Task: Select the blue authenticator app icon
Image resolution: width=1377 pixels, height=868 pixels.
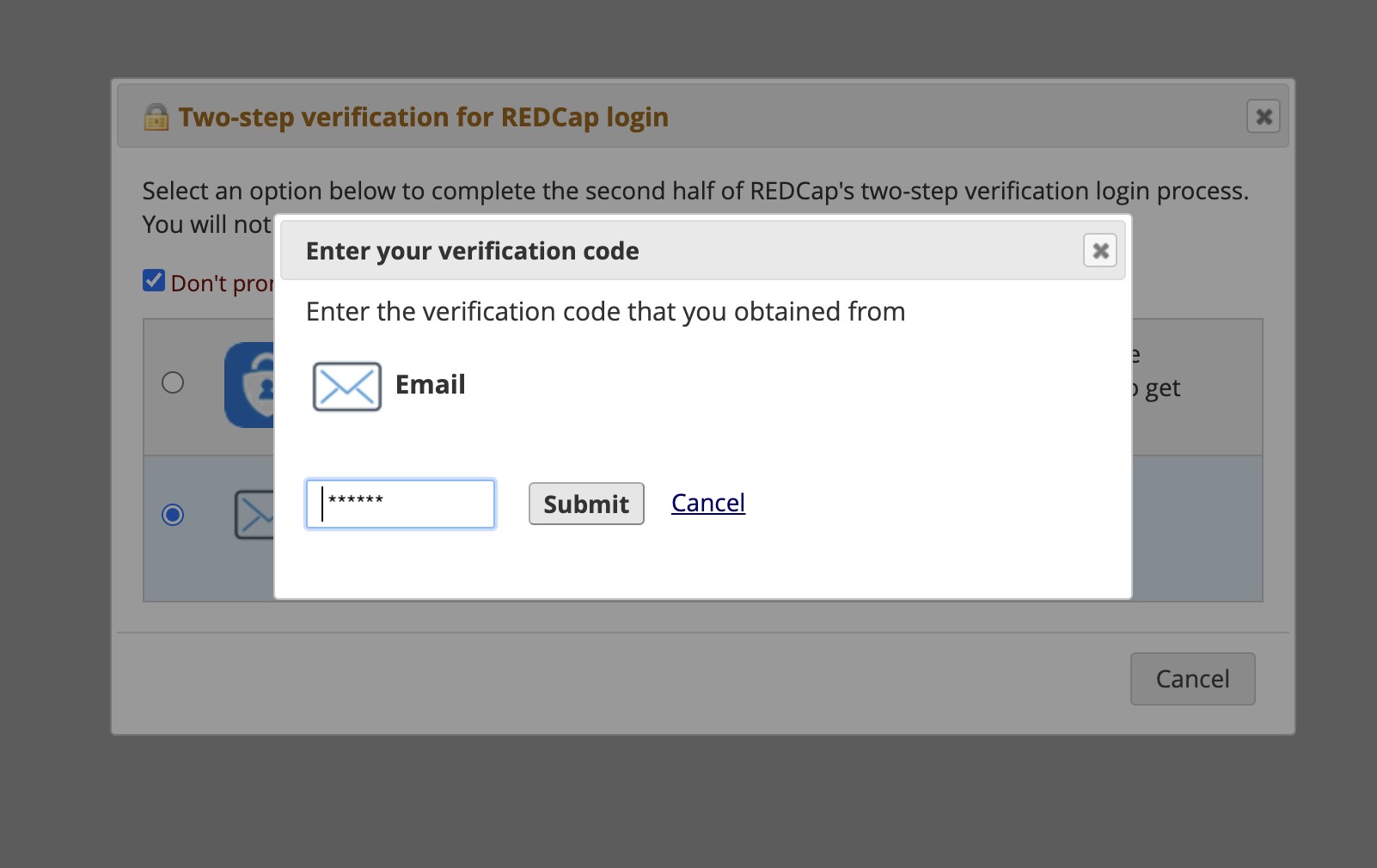Action: tap(251, 384)
